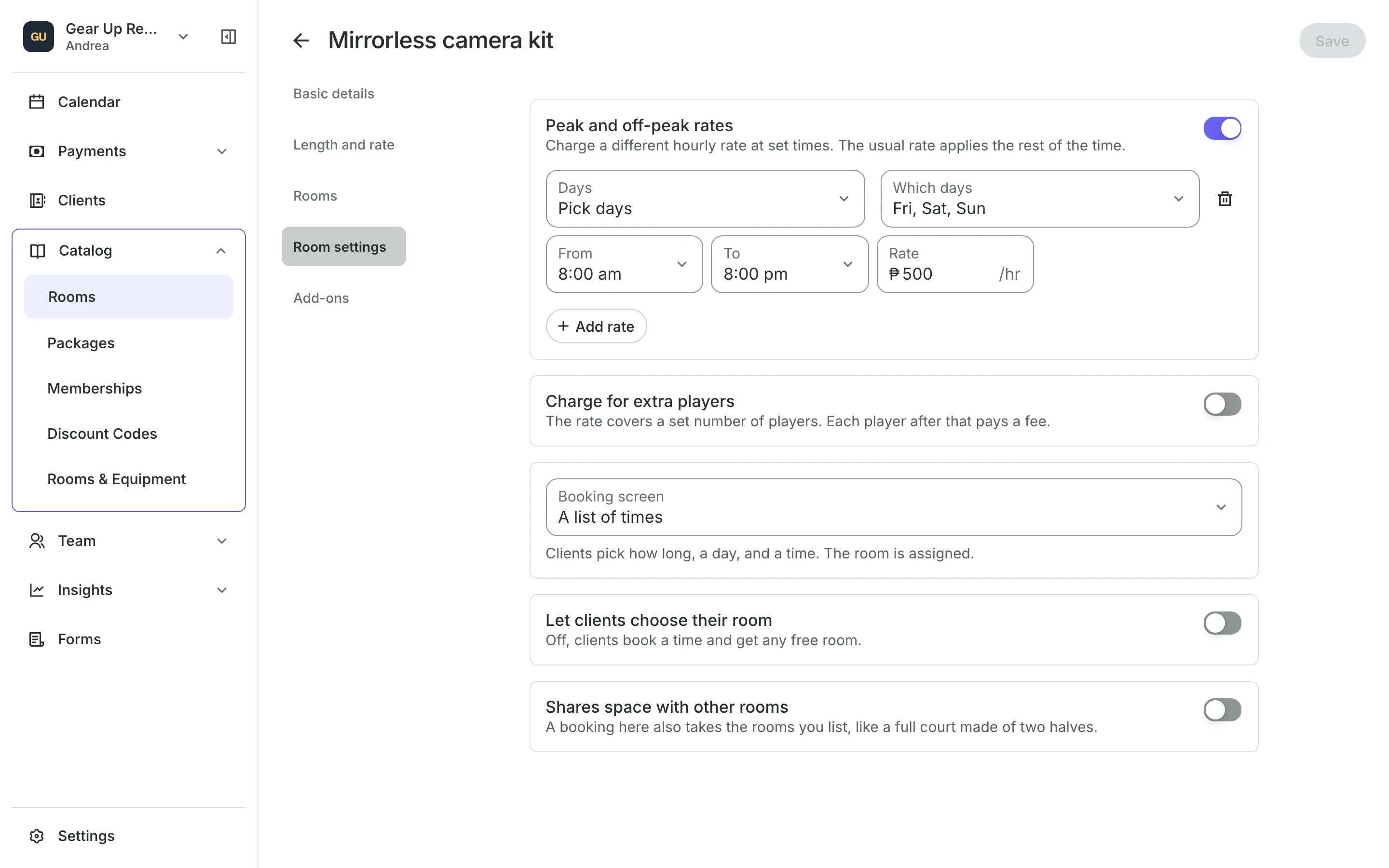Enable Charge for extra players
1389x868 pixels.
click(x=1222, y=404)
